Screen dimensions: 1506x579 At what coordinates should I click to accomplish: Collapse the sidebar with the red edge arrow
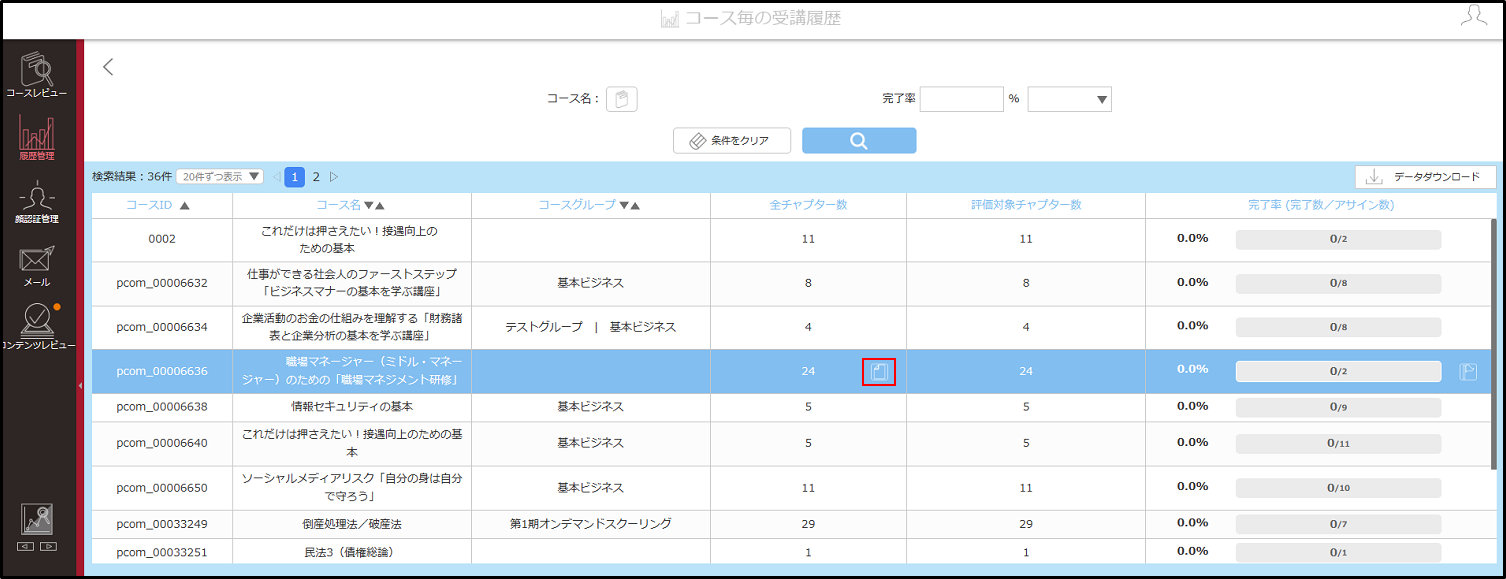click(80, 384)
